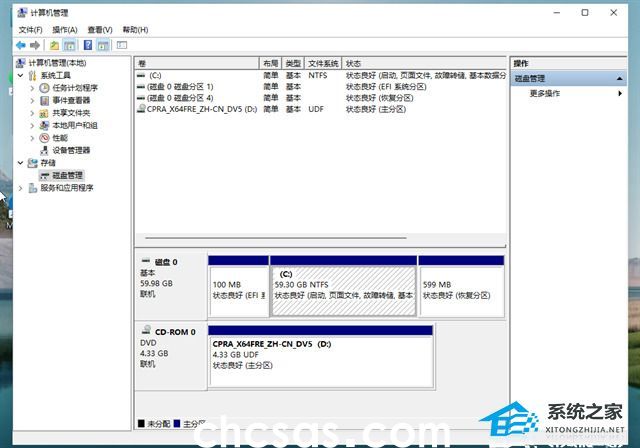Image resolution: width=640 pixels, height=448 pixels.
Task: Click the 性能 gauge icon
Action: (44, 138)
